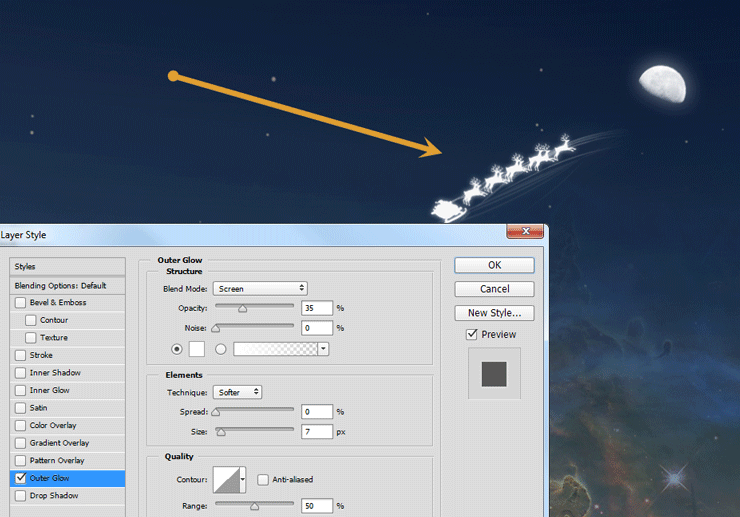Click the Opacity slider handle
Image resolution: width=740 pixels, height=517 pixels.
pos(242,309)
